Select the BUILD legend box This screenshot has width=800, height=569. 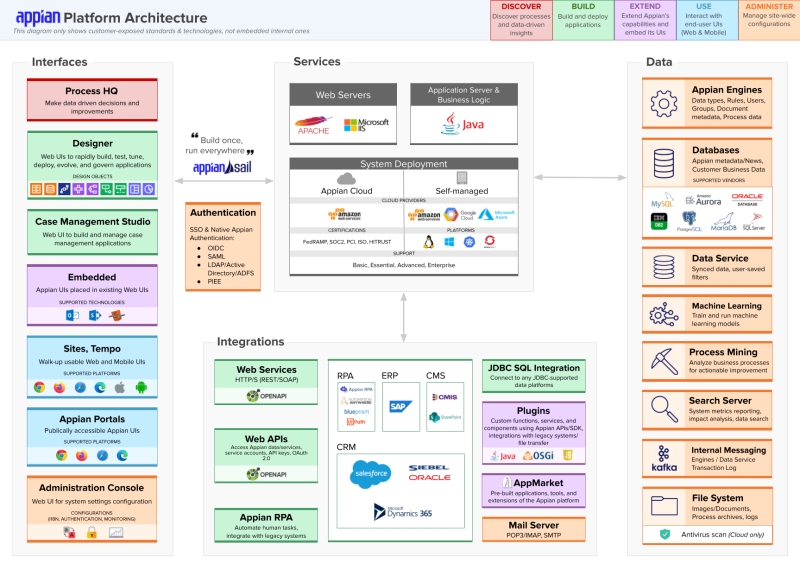(583, 20)
